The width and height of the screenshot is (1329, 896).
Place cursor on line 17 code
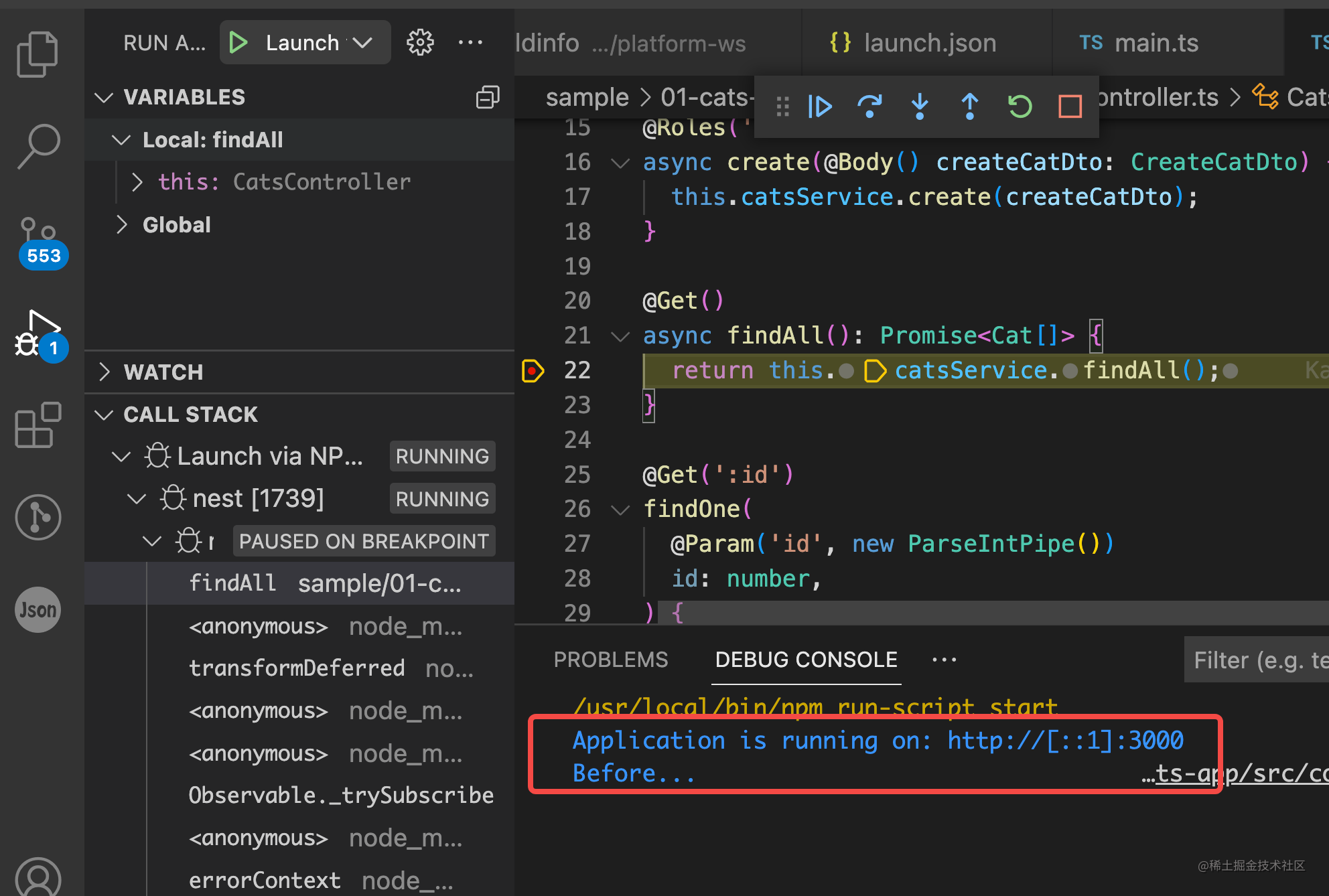point(934,198)
